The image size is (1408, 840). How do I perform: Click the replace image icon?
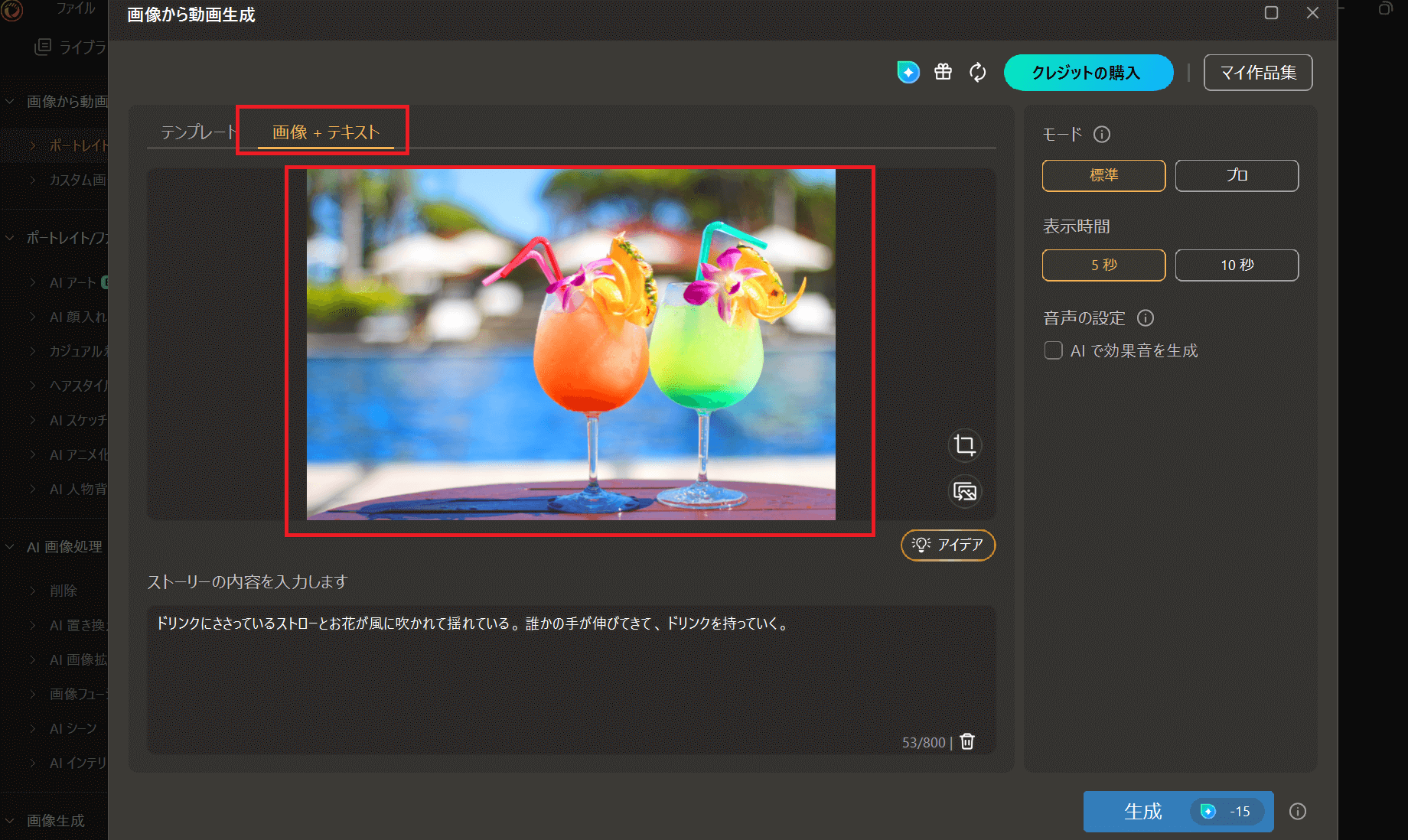(x=964, y=492)
